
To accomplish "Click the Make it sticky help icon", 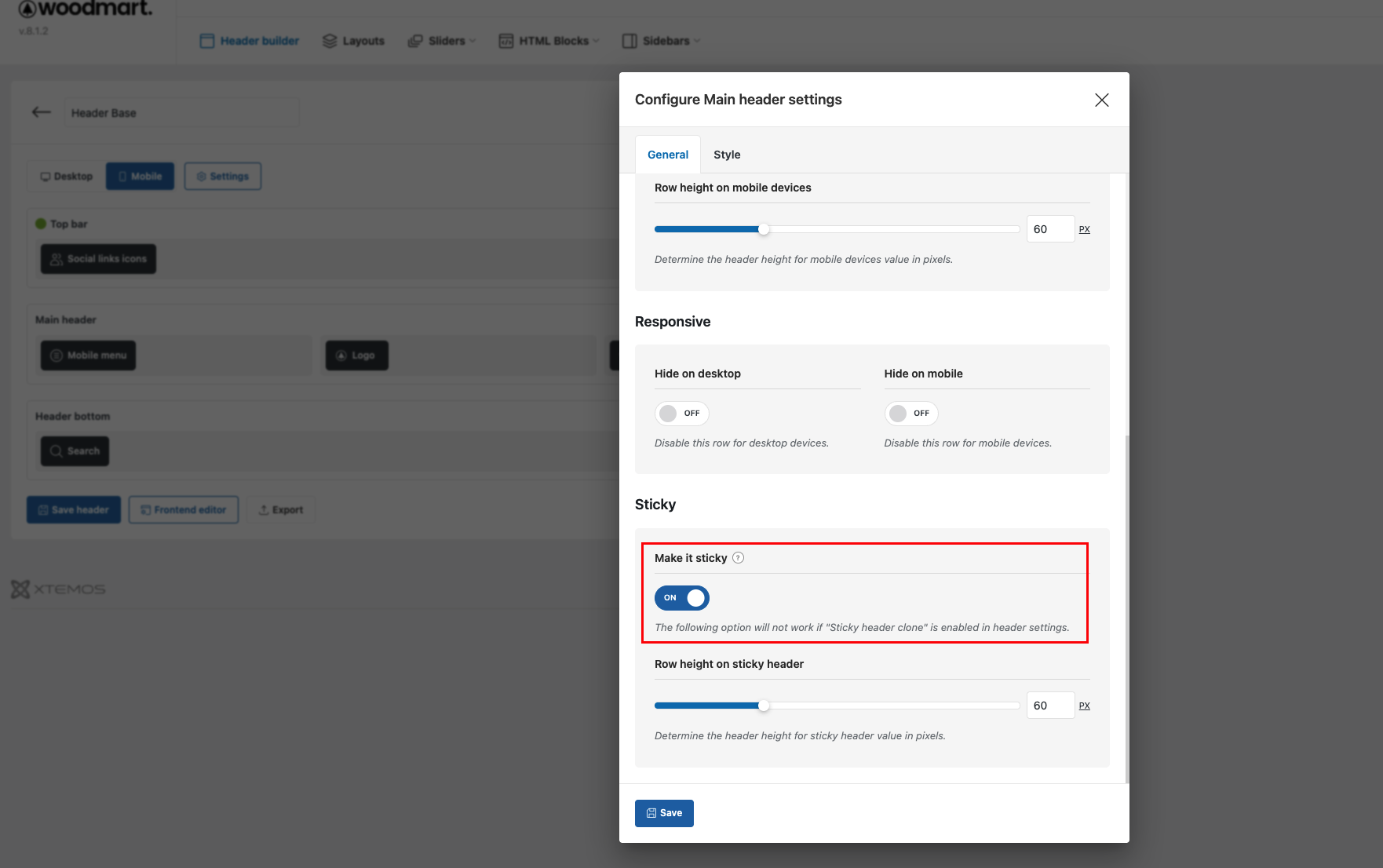I will click(x=738, y=558).
